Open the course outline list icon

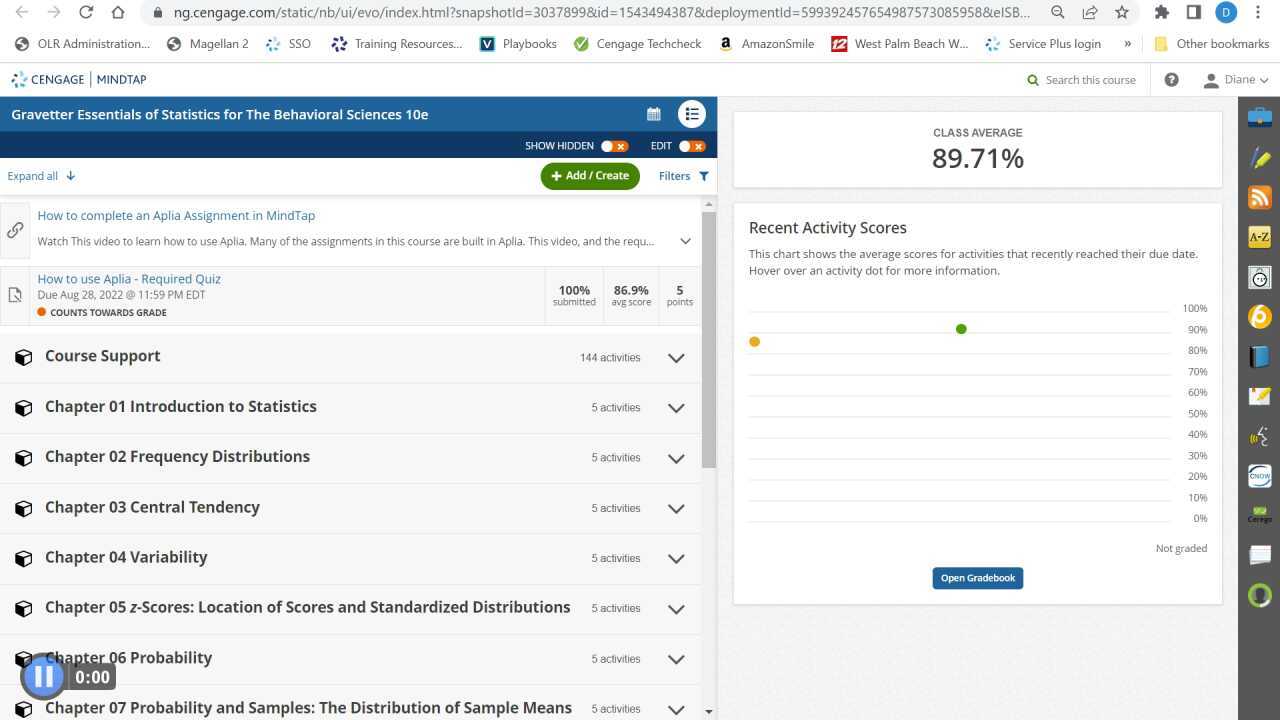[x=692, y=114]
